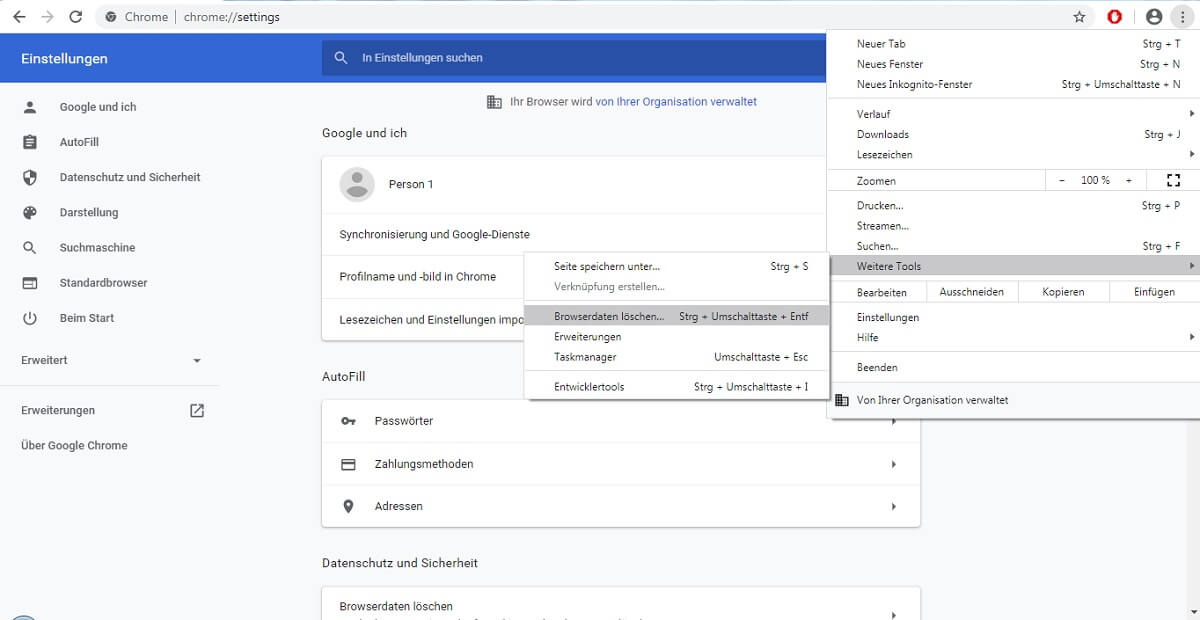Click the Person 1 avatar picture

coord(357,184)
